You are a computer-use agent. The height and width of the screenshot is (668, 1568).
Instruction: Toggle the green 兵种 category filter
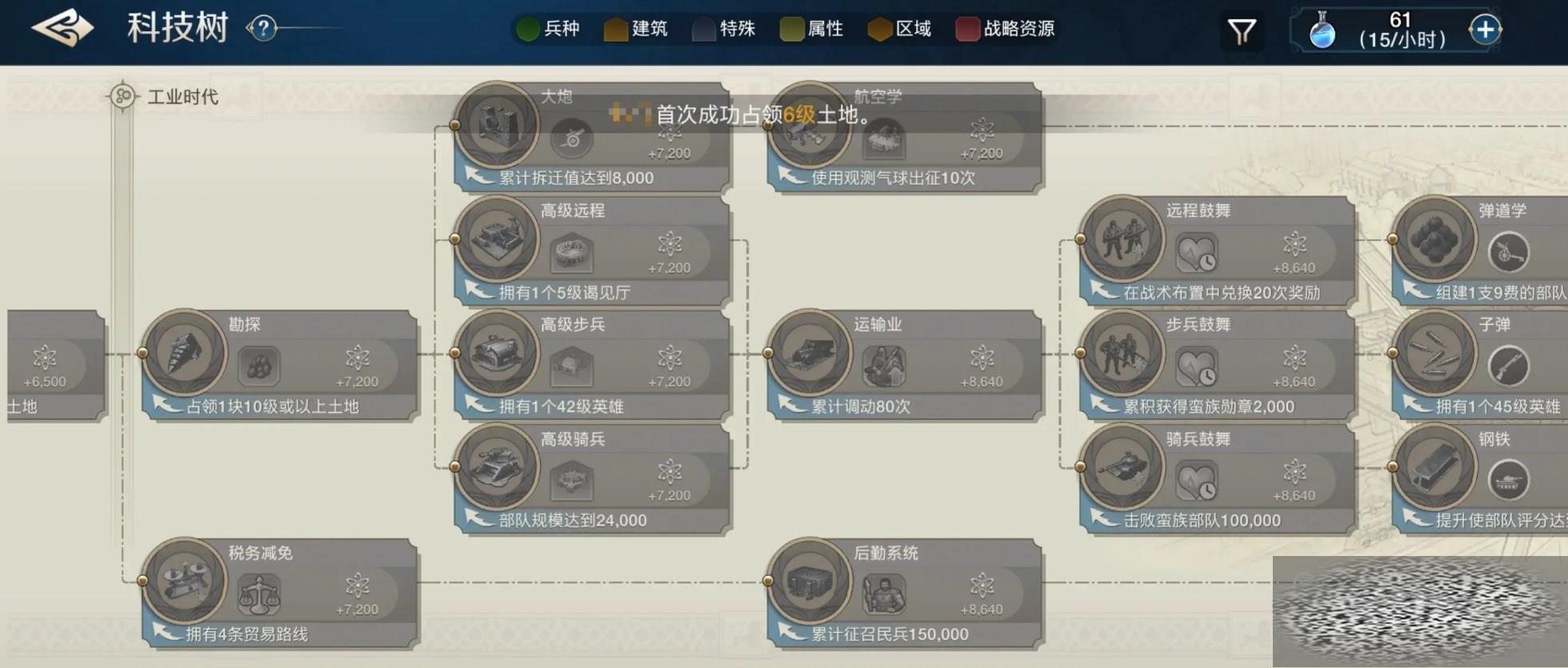pyautogui.click(x=548, y=29)
